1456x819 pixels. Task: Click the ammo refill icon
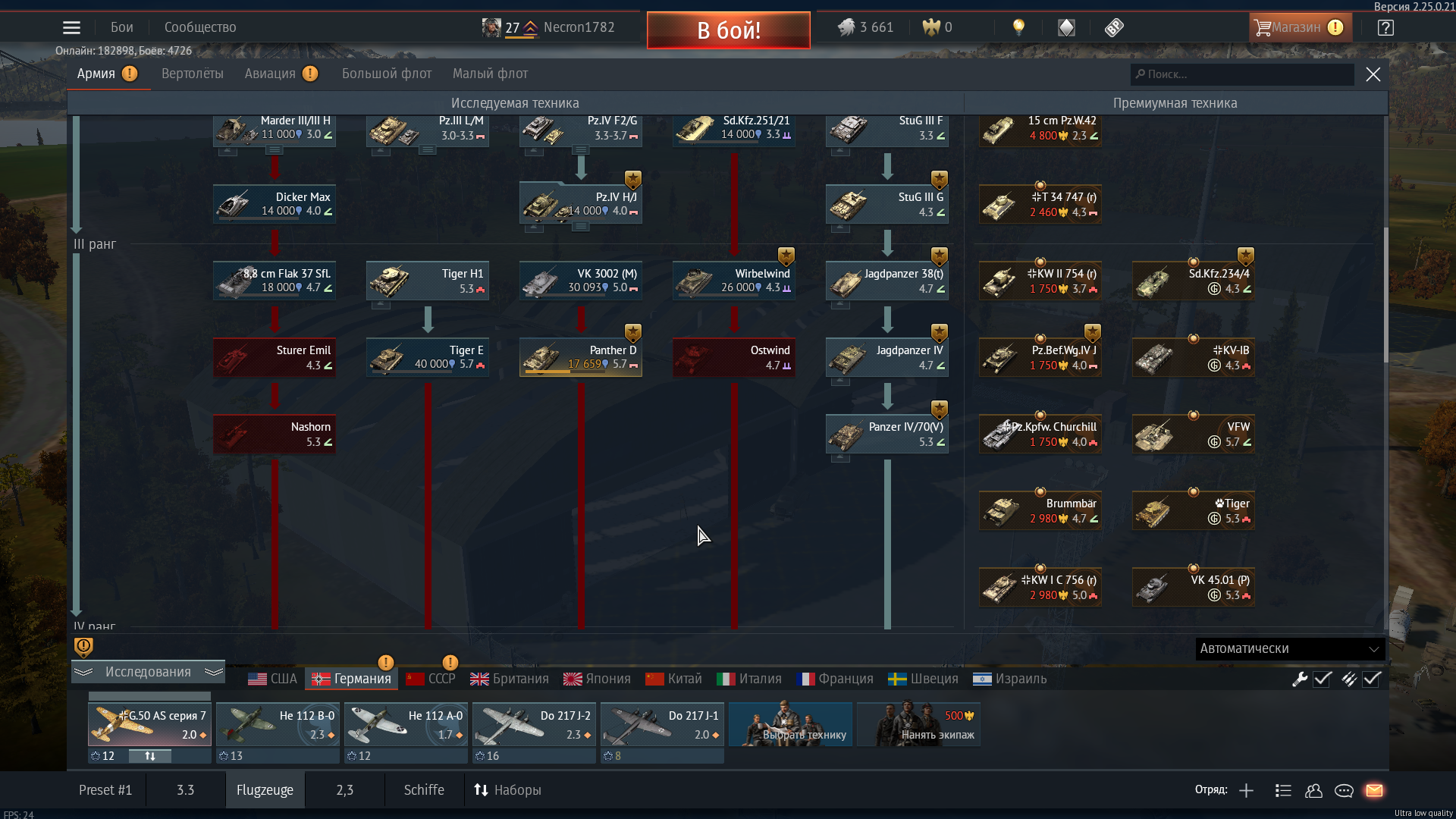click(1348, 679)
